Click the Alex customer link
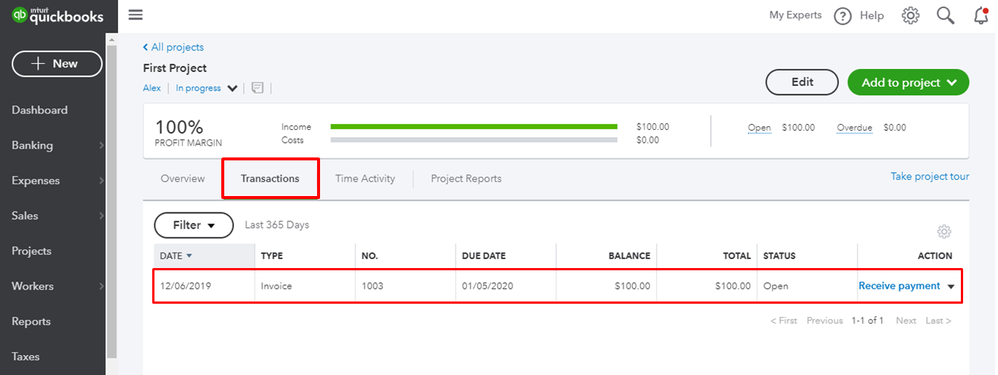 tap(151, 88)
